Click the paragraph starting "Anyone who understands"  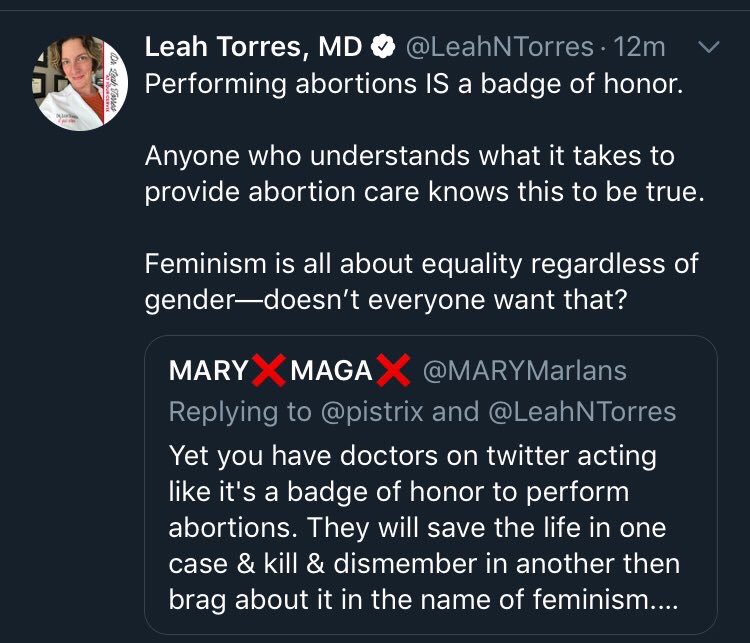(424, 174)
